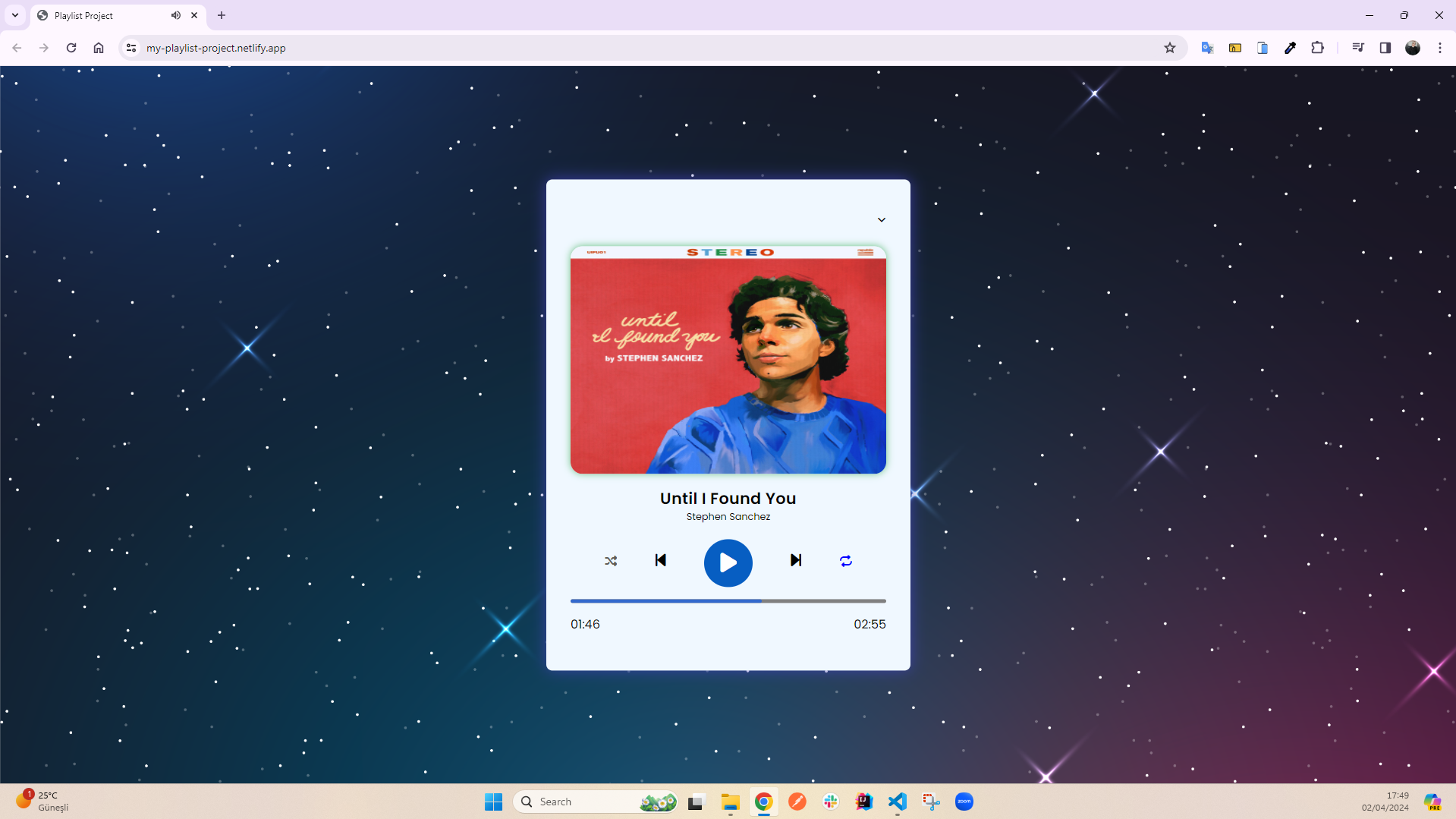Screen dimensions: 1456x819
Task: Mute the tab via the speaker icon
Action: [176, 15]
